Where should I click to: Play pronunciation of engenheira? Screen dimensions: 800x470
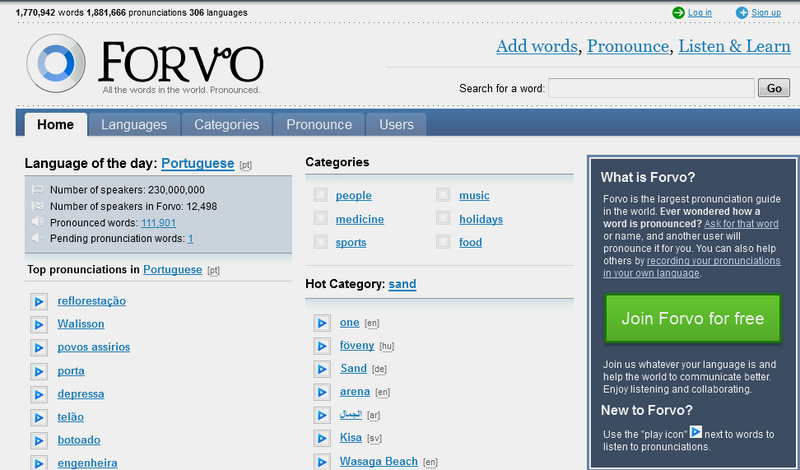click(39, 463)
